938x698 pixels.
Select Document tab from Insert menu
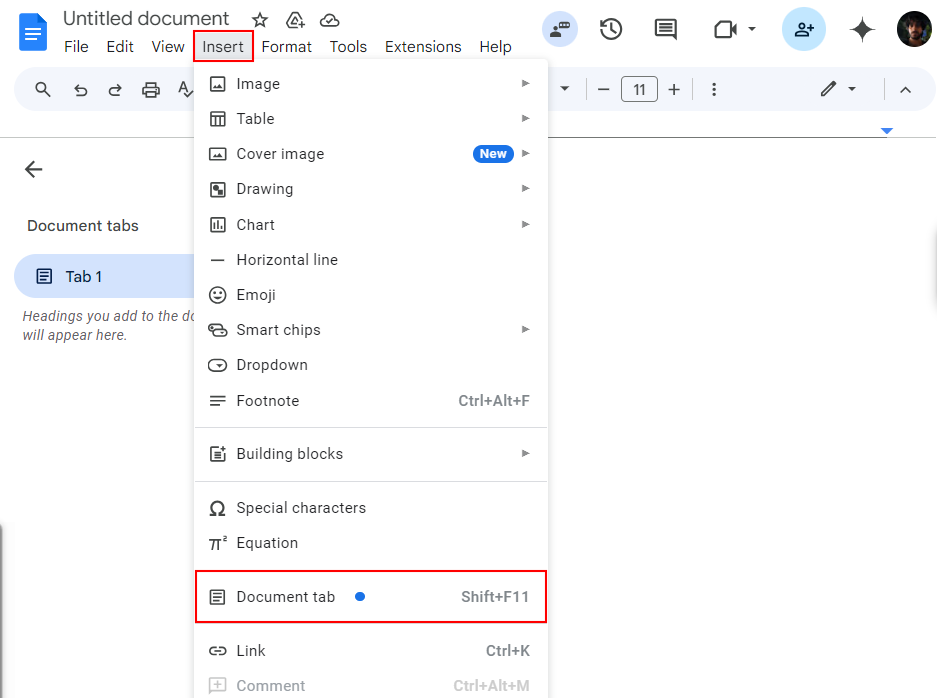tap(370, 597)
